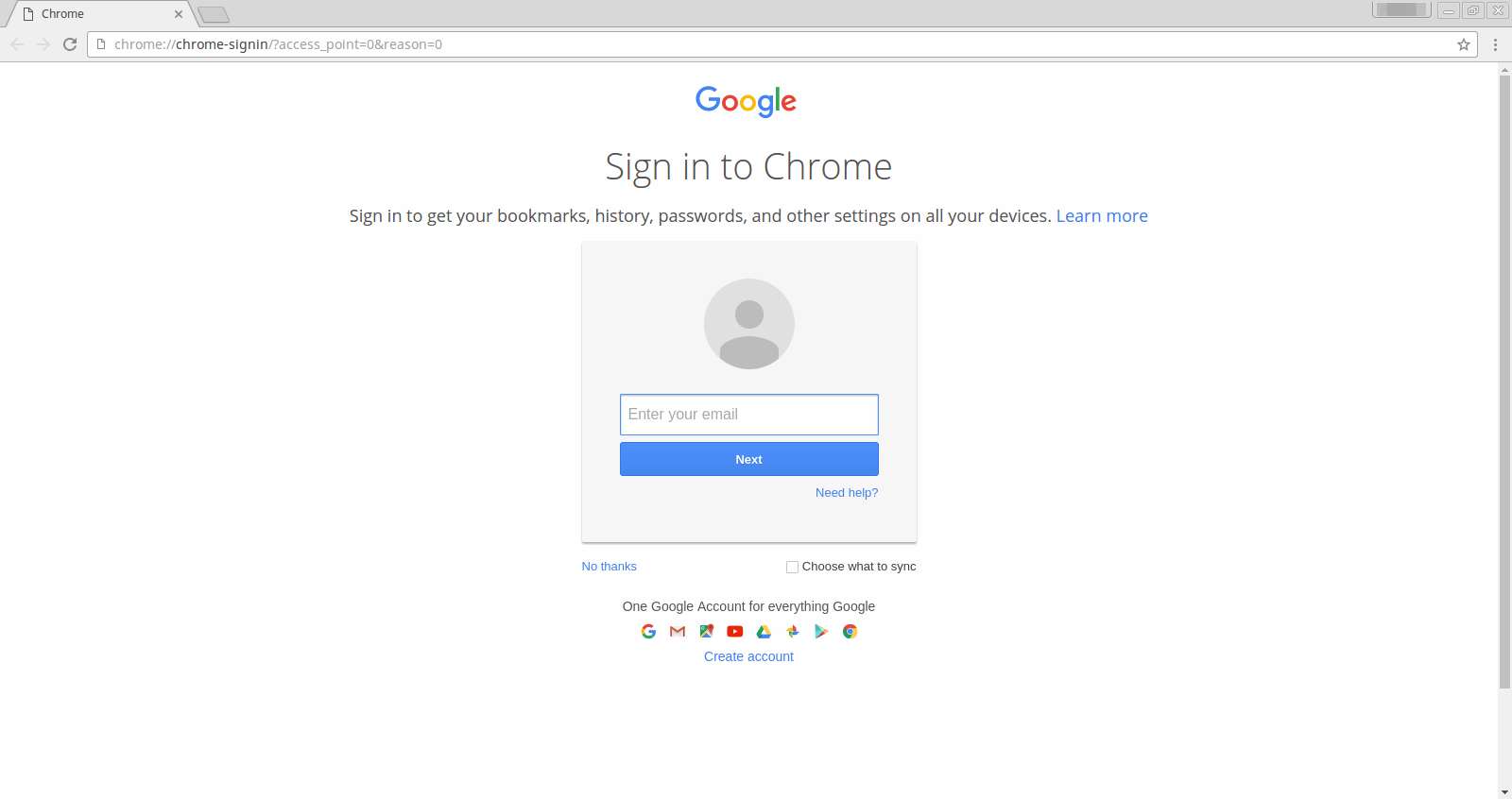
Task: Enable Choose what to sync
Action: coord(792,566)
